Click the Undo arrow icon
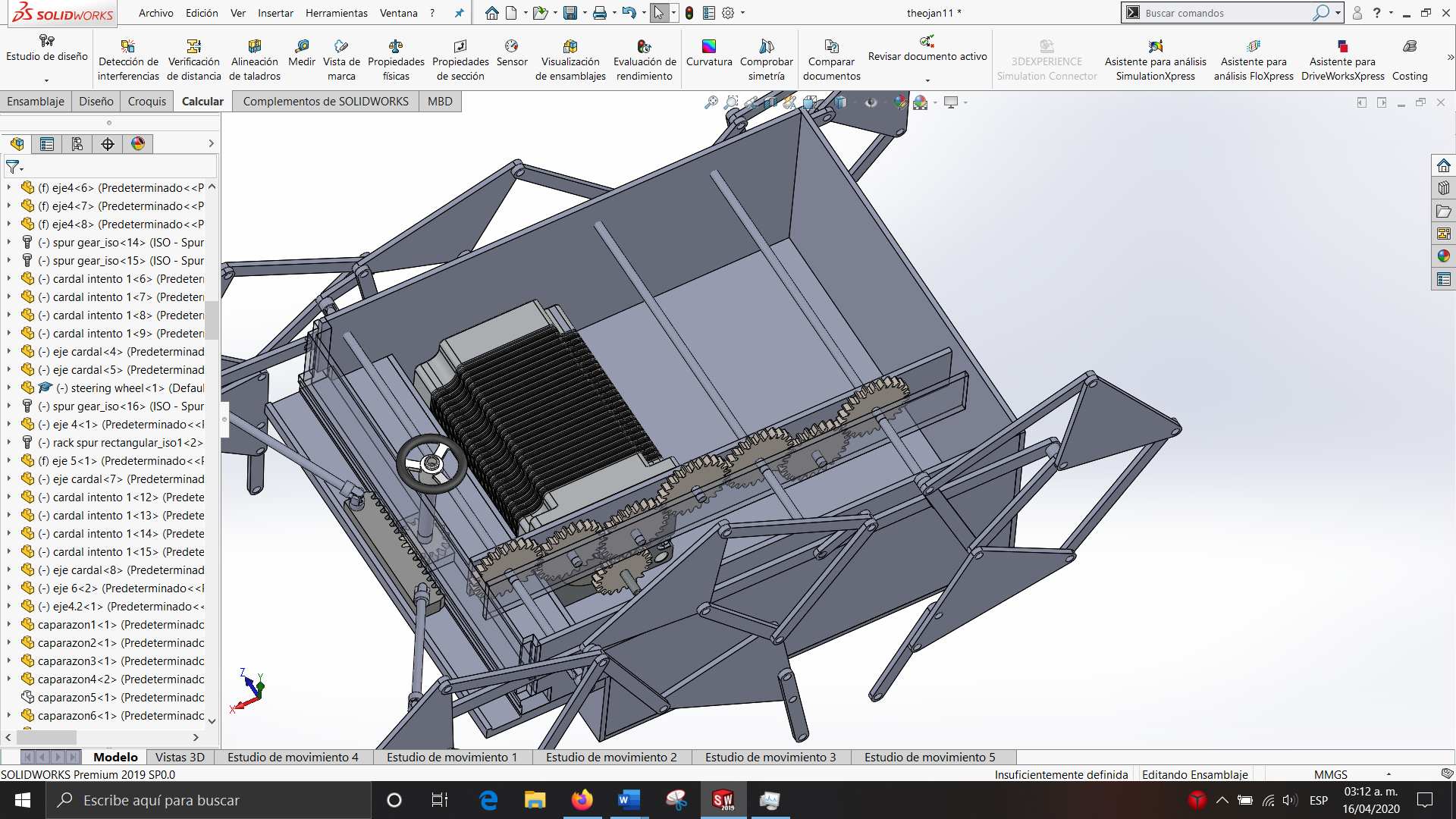1456x819 pixels. pyautogui.click(x=628, y=13)
